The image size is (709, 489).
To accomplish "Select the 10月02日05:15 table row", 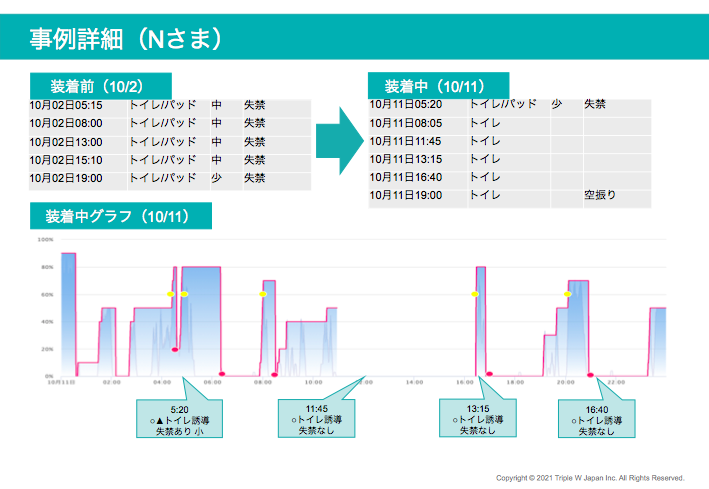I will 168,105.
